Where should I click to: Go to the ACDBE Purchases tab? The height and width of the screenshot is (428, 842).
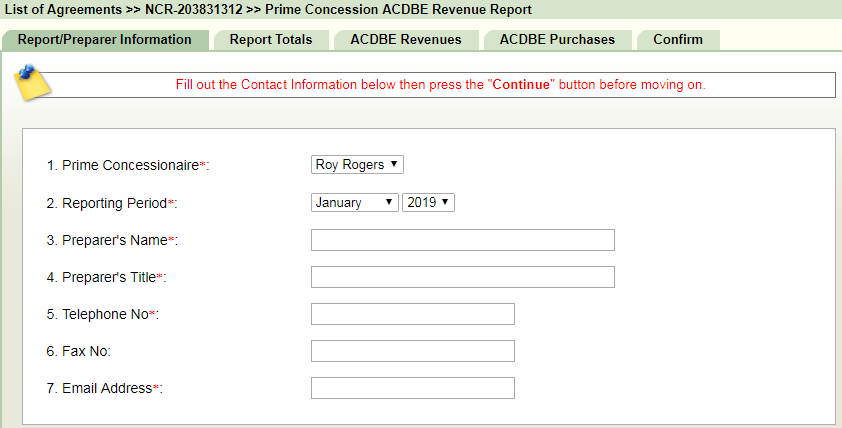tap(557, 40)
